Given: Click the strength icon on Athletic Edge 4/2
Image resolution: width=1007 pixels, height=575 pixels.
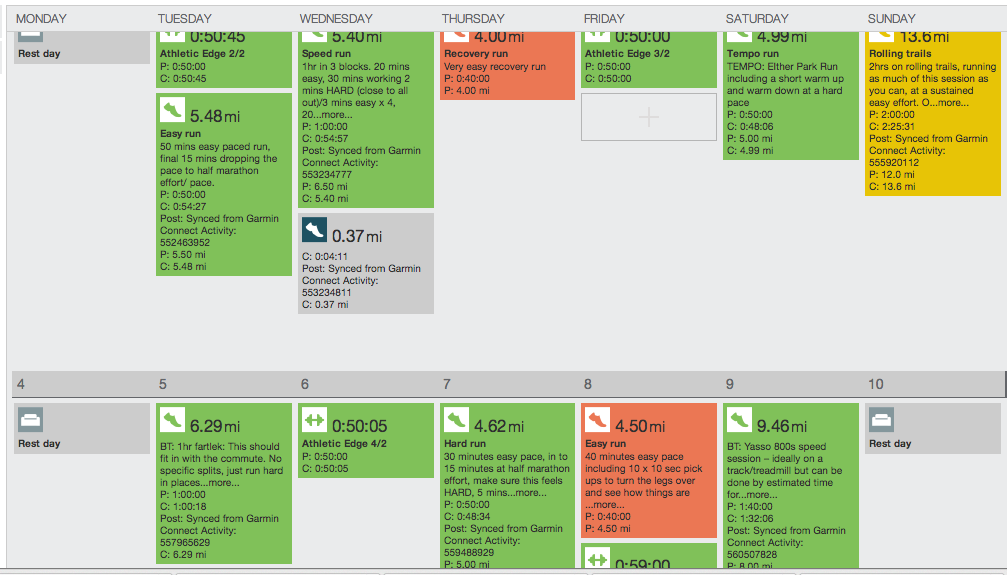Looking at the screenshot, I should click(x=315, y=420).
